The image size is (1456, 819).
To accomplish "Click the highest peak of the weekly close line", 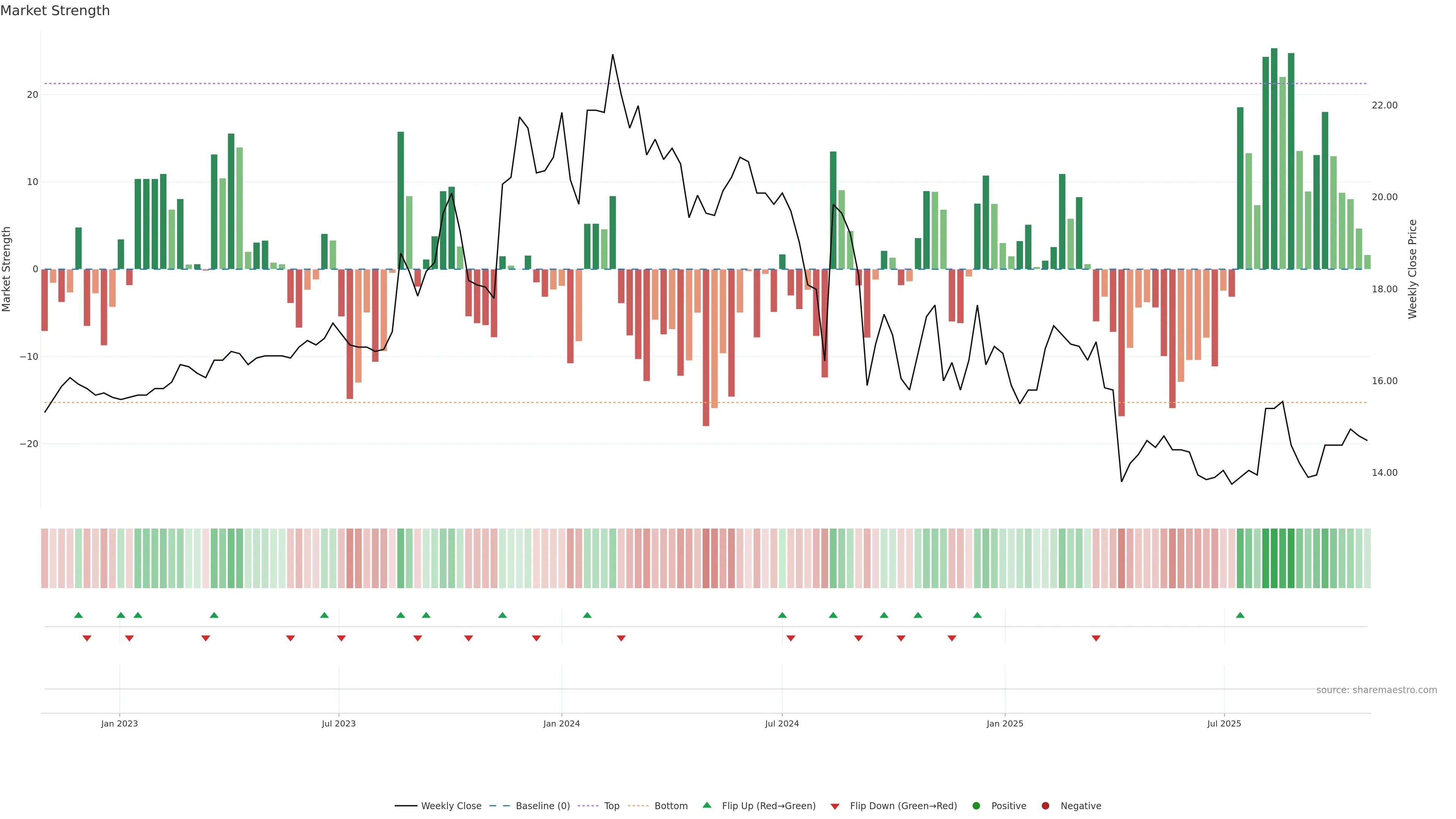I will [x=613, y=55].
